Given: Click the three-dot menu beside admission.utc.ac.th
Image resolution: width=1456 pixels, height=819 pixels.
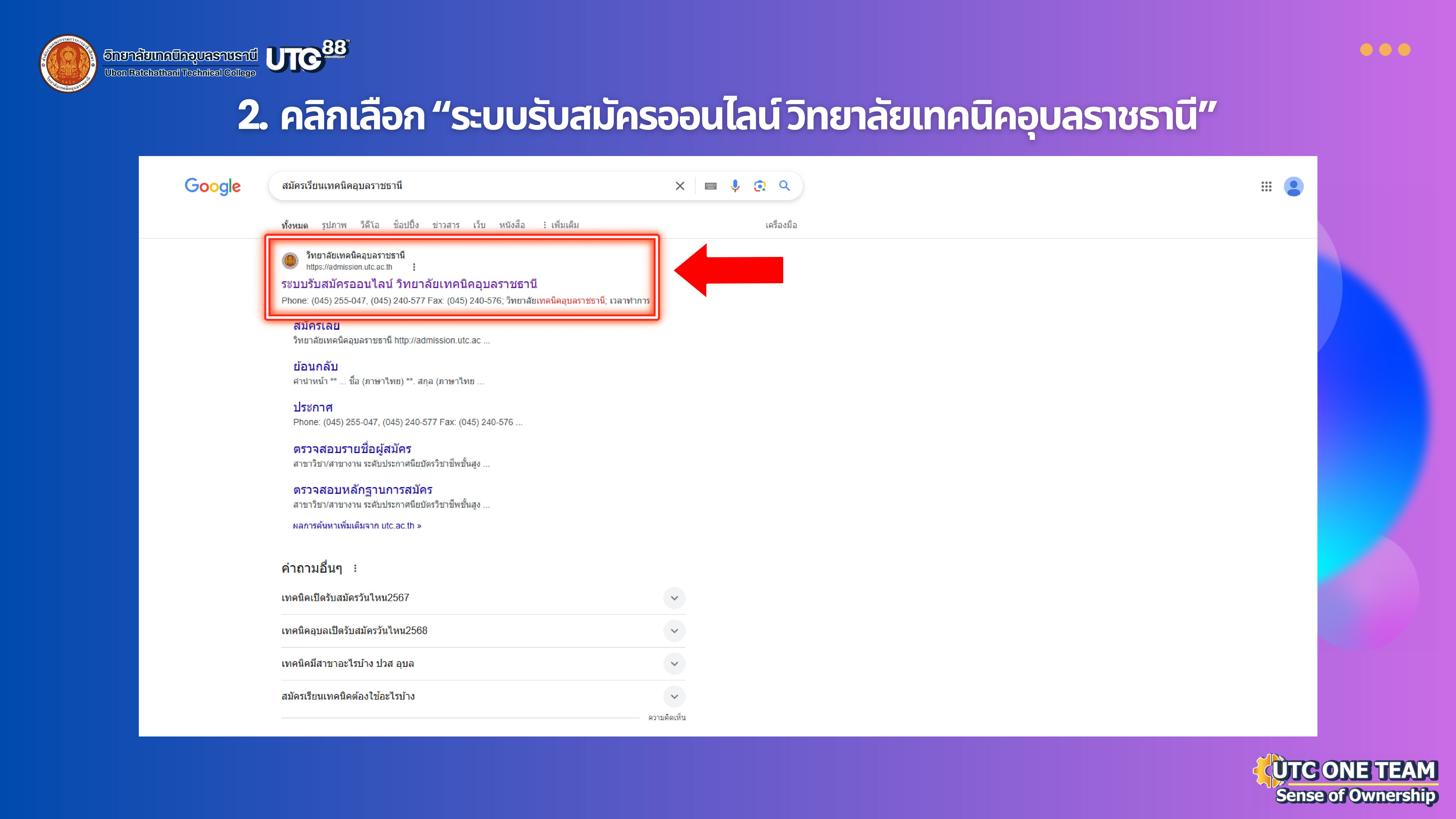Looking at the screenshot, I should [x=414, y=267].
